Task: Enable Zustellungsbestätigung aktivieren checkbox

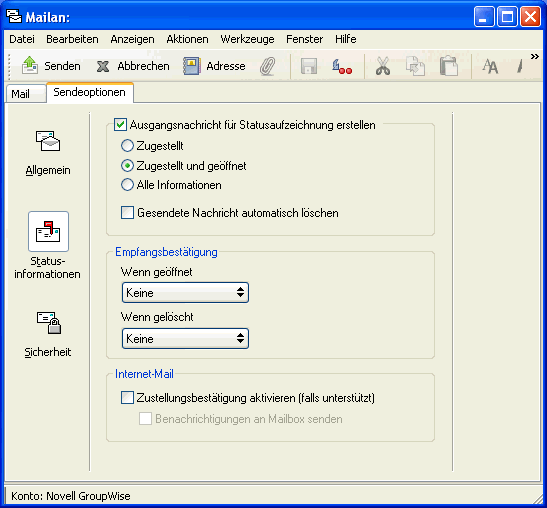Action: coord(127,397)
